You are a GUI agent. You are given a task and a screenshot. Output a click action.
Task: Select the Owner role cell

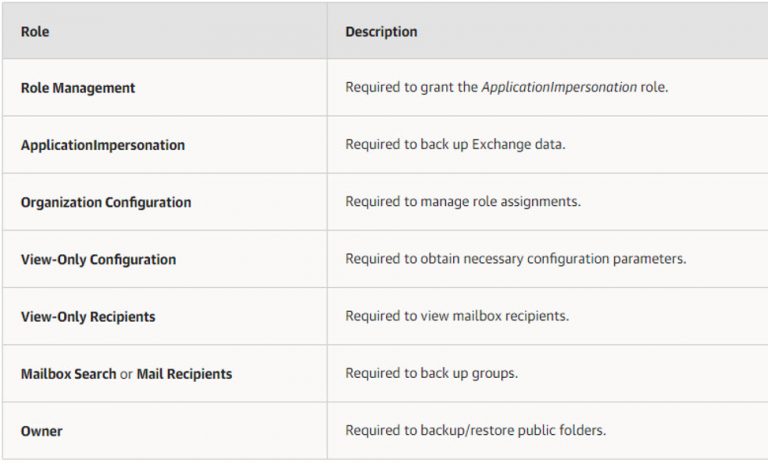click(x=165, y=431)
